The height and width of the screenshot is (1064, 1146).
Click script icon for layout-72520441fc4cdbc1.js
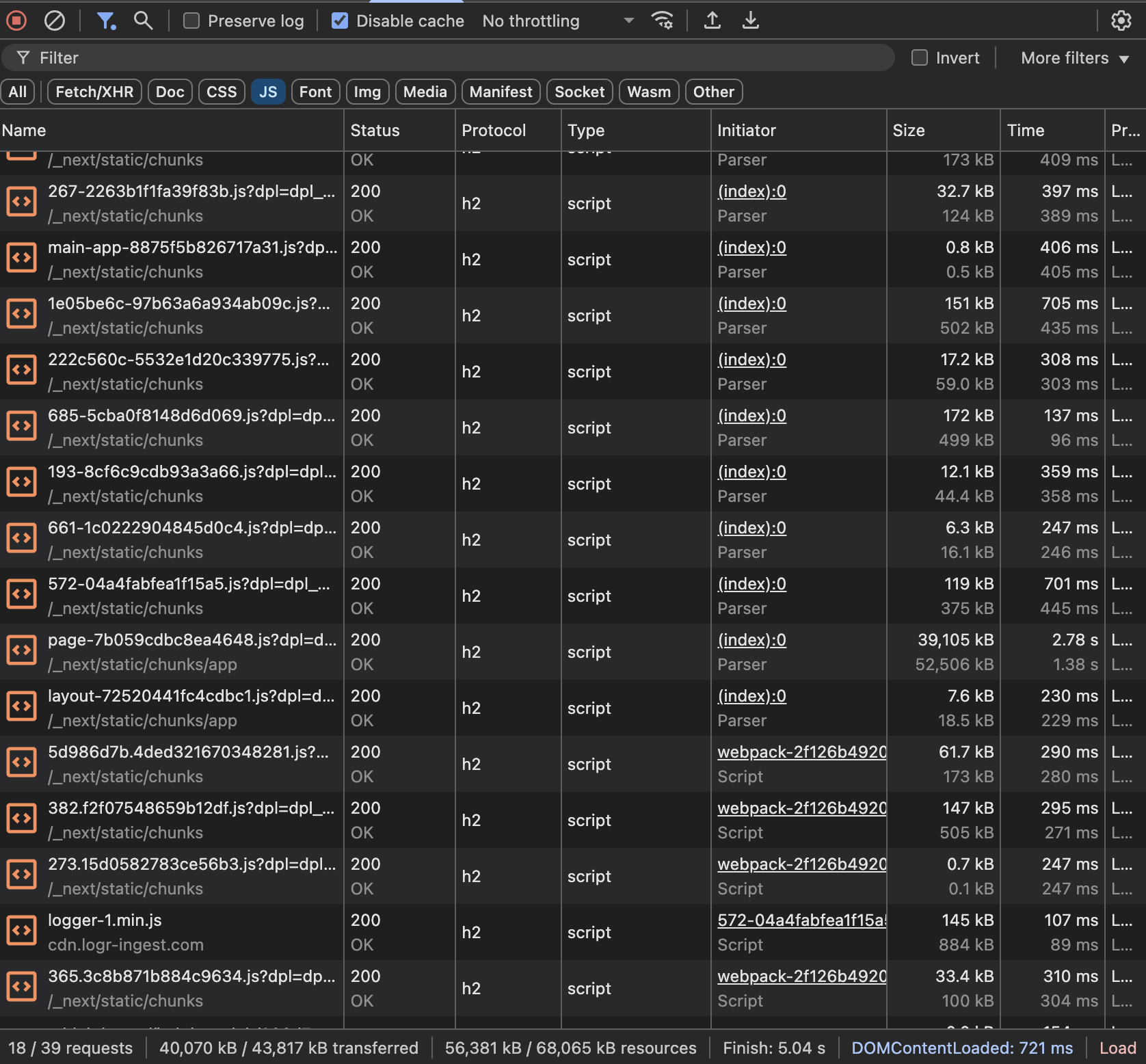click(x=22, y=706)
